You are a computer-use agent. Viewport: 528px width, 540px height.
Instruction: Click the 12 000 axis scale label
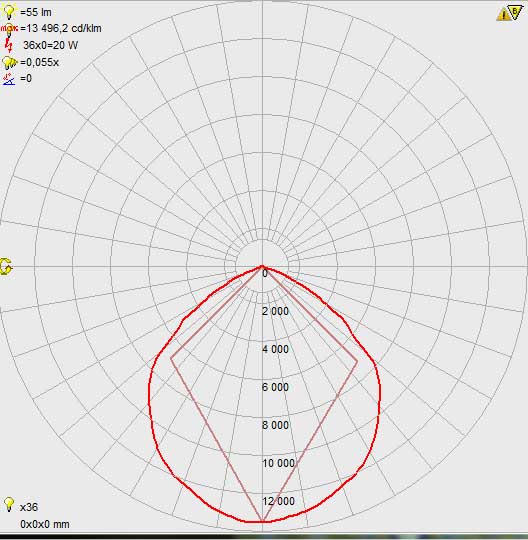point(278,501)
